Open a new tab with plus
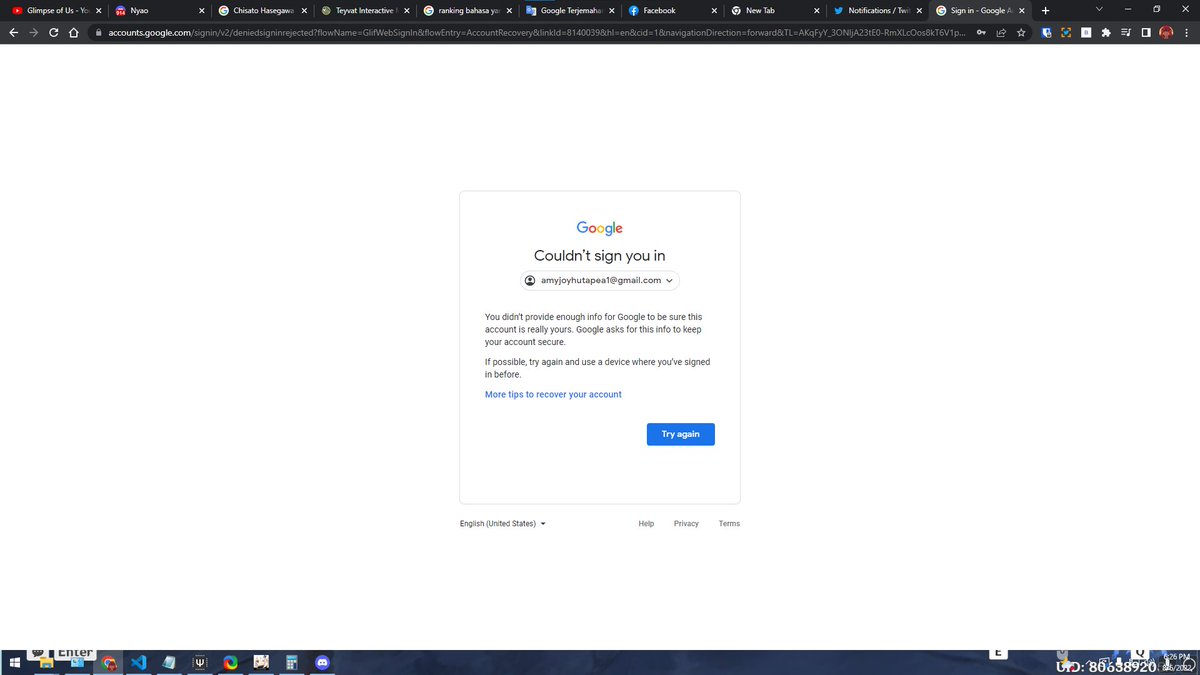Image resolution: width=1200 pixels, height=675 pixels. pos(1046,10)
